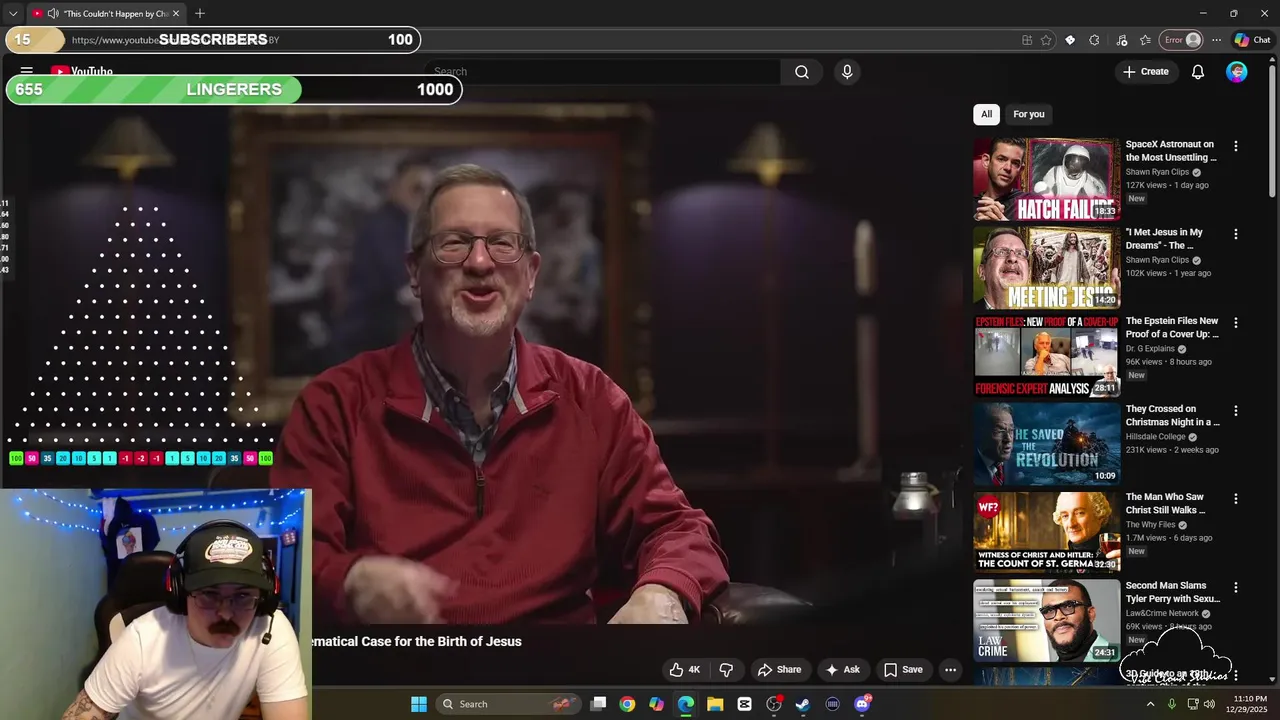The height and width of the screenshot is (720, 1280).
Task: Open File Explorer from the taskbar
Action: [715, 704]
